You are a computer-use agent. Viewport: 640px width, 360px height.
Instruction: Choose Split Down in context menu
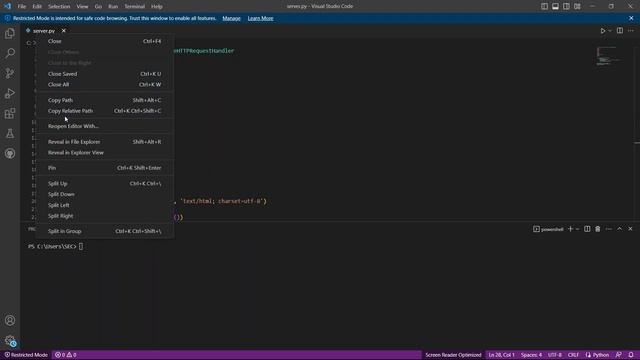(x=104, y=194)
